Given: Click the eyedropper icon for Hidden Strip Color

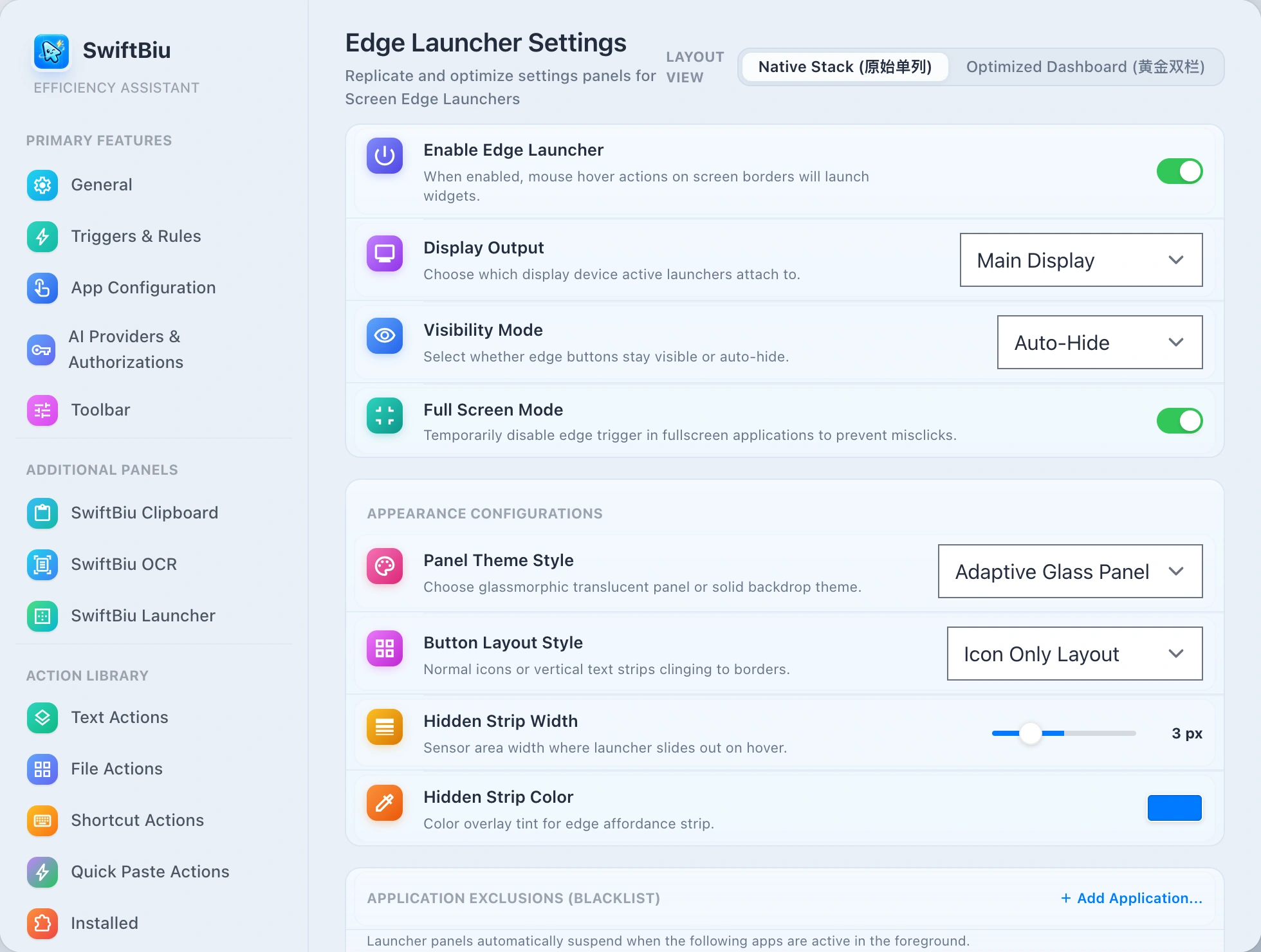Looking at the screenshot, I should (x=385, y=803).
